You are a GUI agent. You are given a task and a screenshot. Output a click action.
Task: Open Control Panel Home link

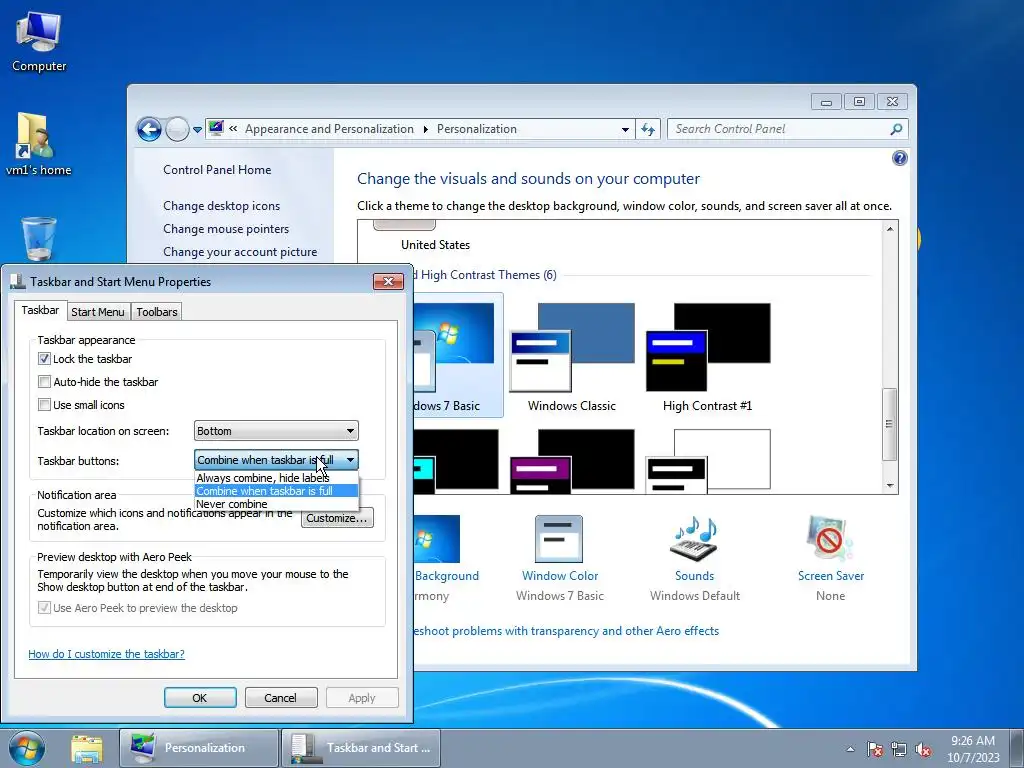click(217, 170)
